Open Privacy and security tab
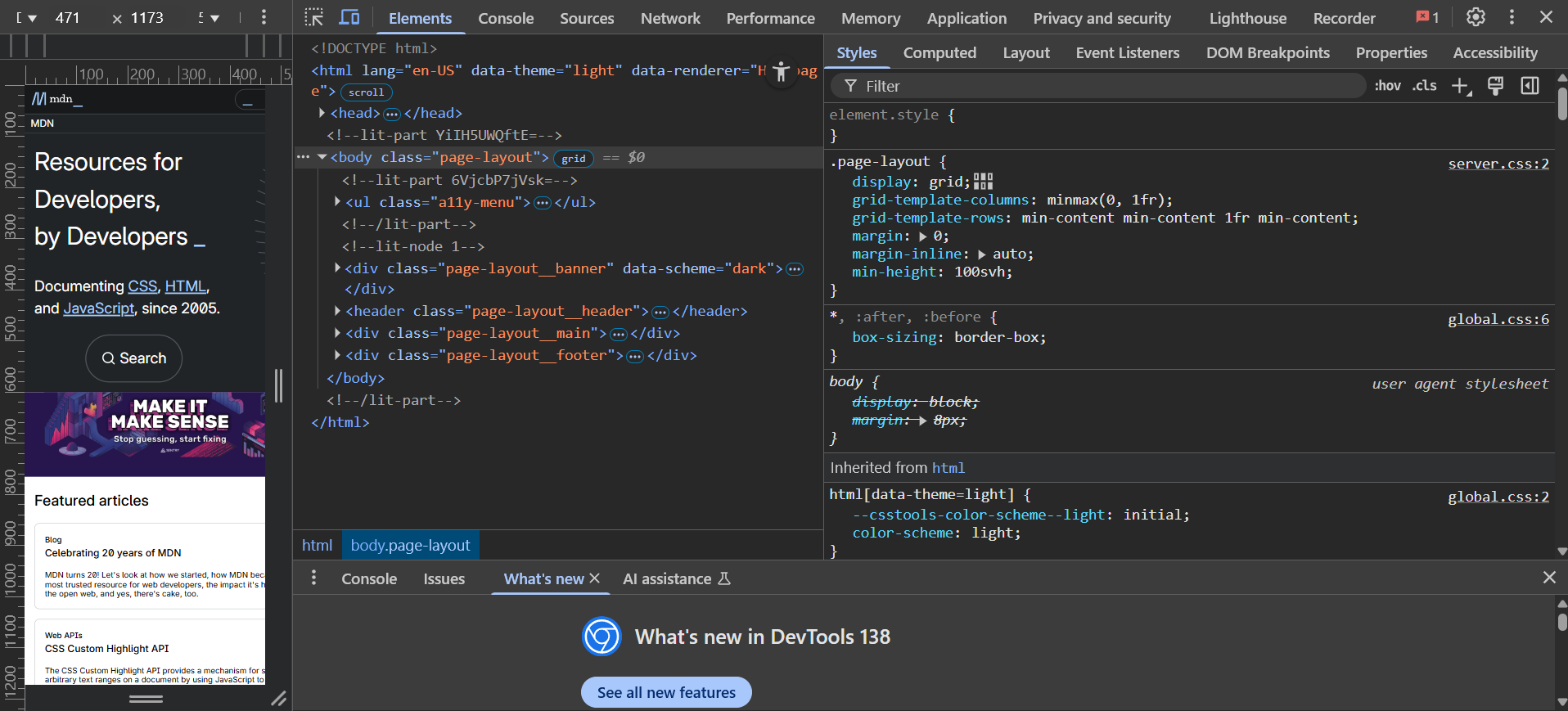Viewport: 1568px width, 711px height. (x=1102, y=18)
